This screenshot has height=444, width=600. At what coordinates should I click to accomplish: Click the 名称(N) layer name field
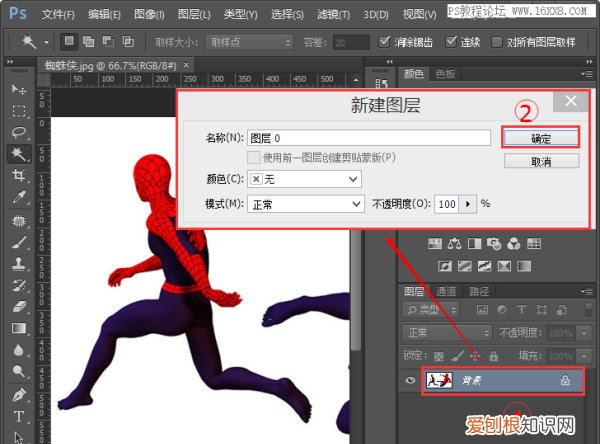pyautogui.click(x=369, y=138)
